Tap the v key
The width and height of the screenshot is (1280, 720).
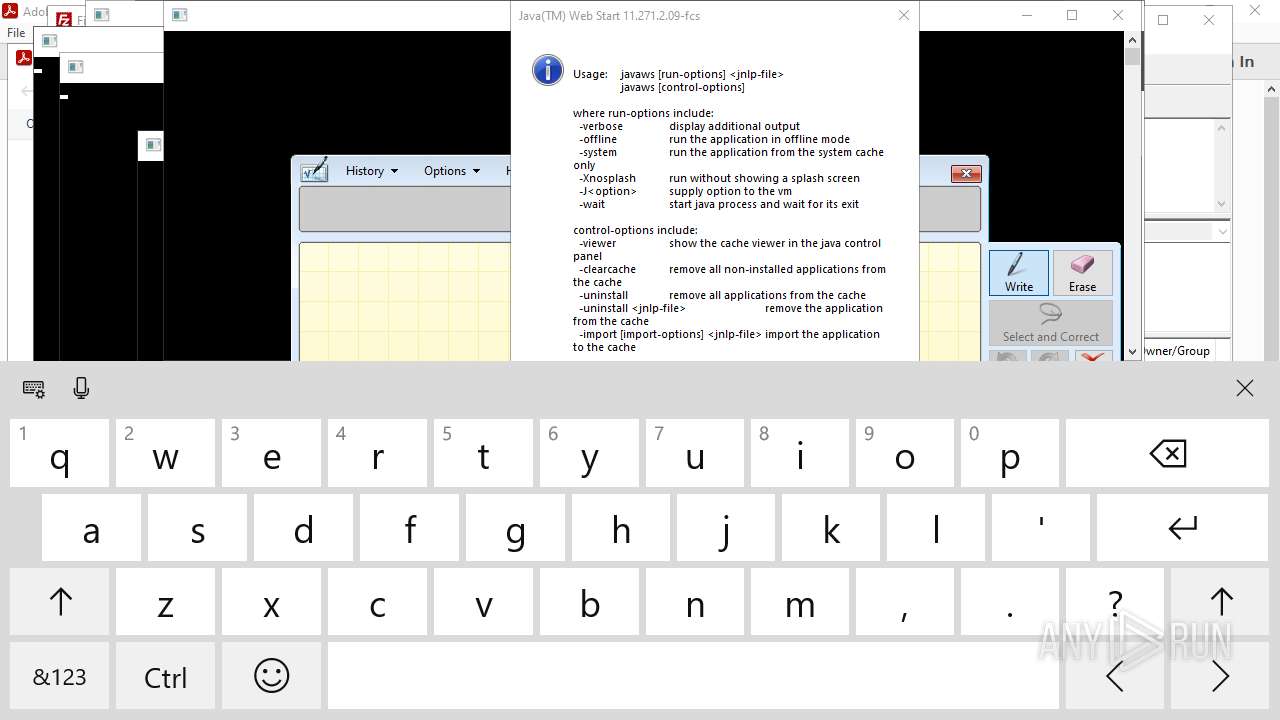483,602
